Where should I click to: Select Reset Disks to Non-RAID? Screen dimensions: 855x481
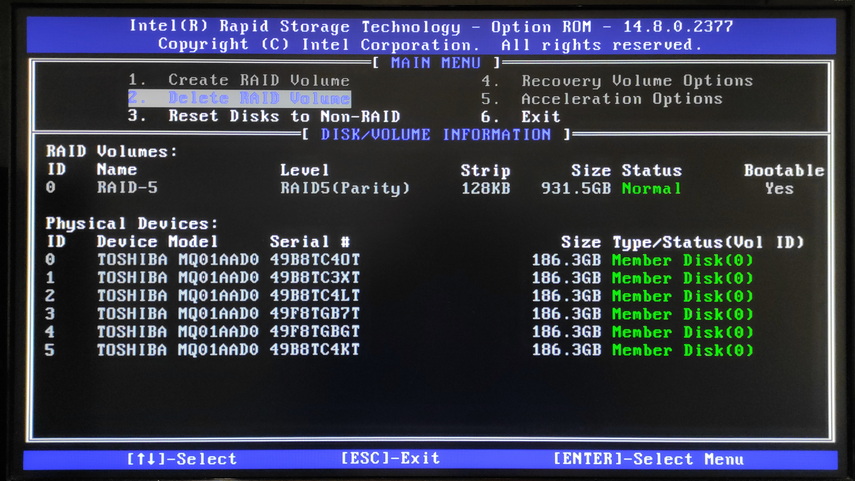264,116
